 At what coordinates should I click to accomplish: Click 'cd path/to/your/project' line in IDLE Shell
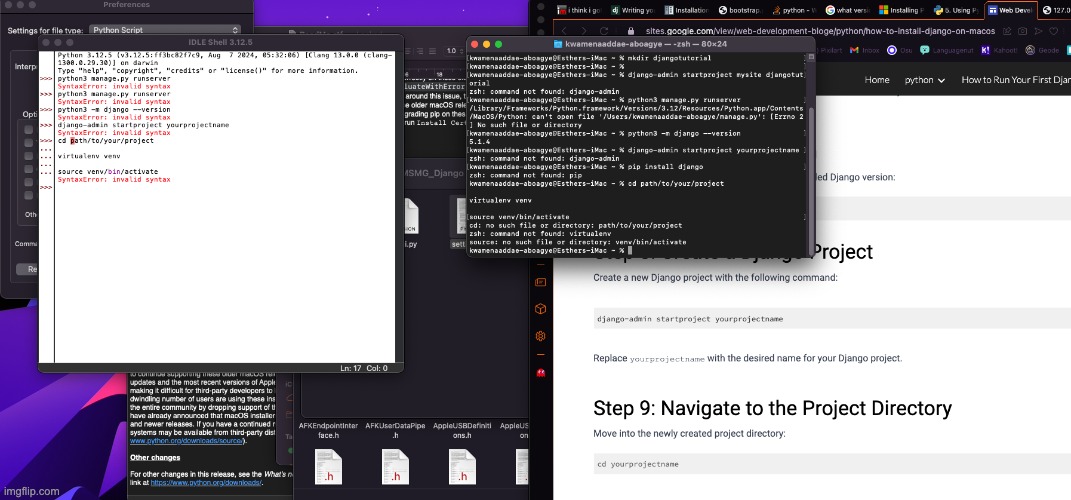pos(106,141)
